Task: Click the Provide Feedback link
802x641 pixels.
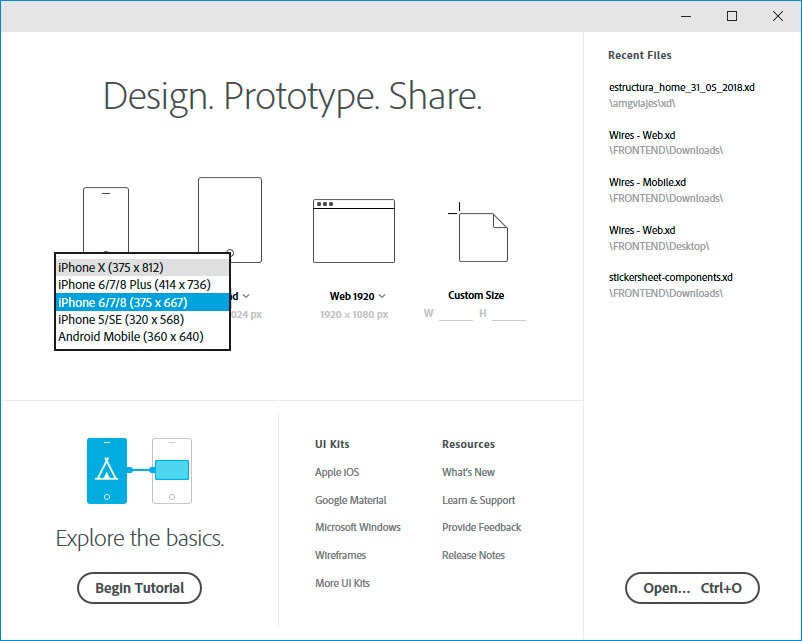Action: [x=482, y=527]
